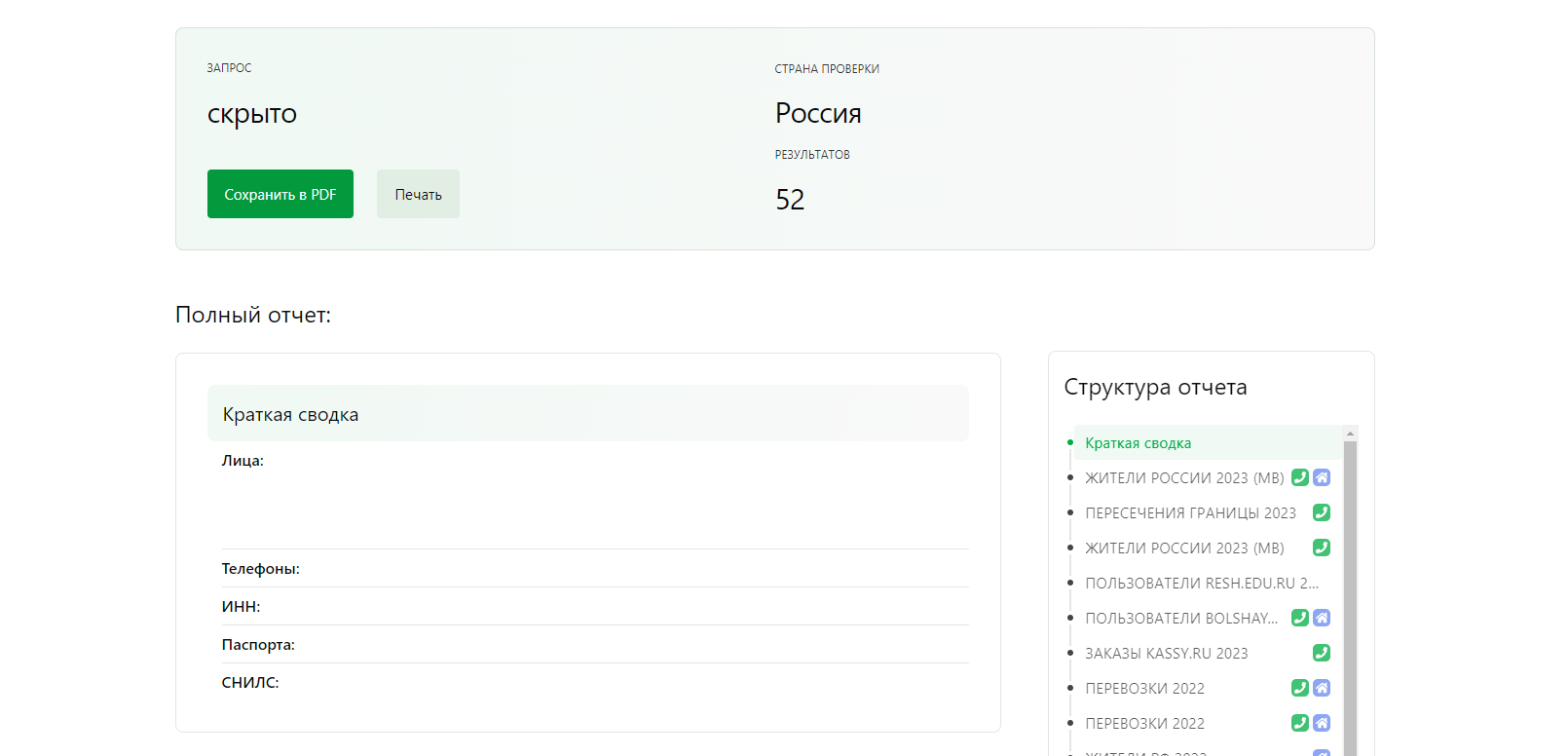Open the ПОЛЬЗОВАТЕЛИ BOLSHAY... section
1568x756 pixels.
point(1181,619)
